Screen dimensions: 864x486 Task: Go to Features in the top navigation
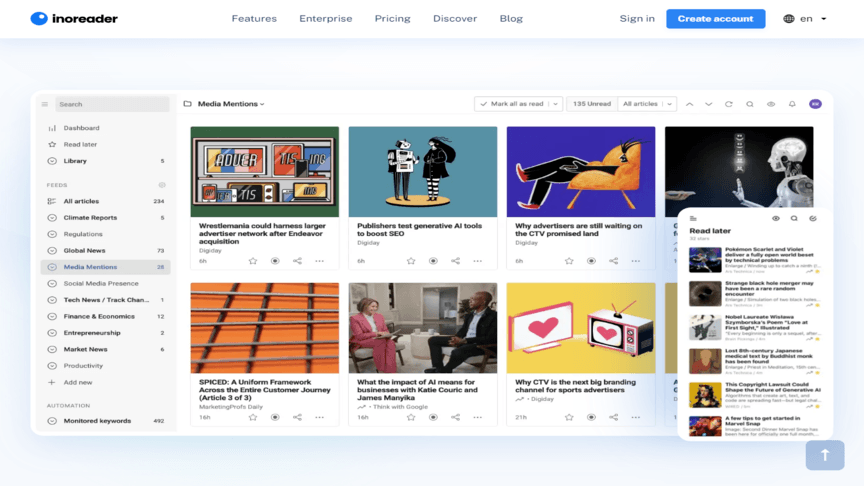click(x=254, y=18)
